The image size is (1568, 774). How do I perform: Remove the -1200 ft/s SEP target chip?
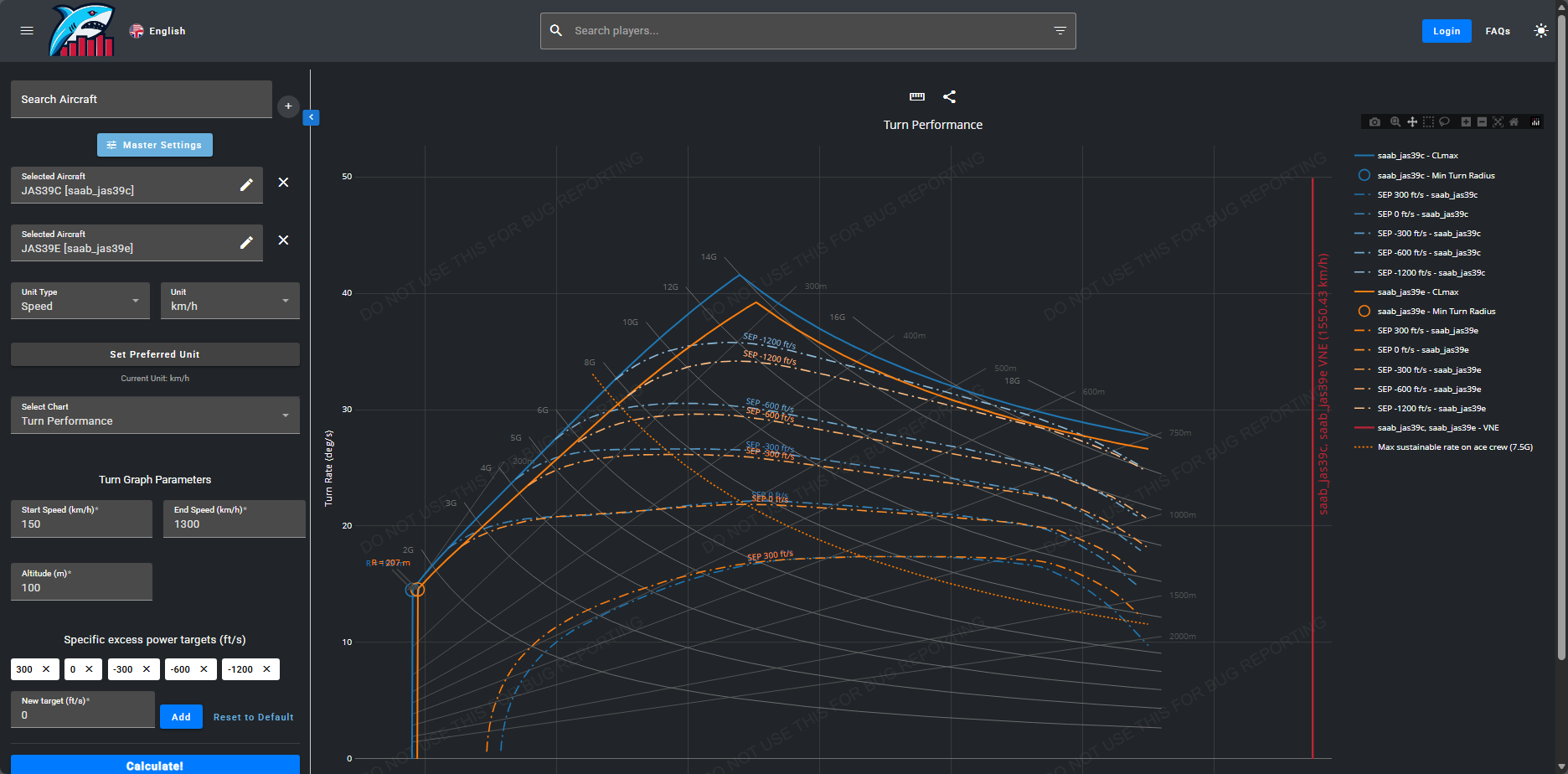pos(266,669)
